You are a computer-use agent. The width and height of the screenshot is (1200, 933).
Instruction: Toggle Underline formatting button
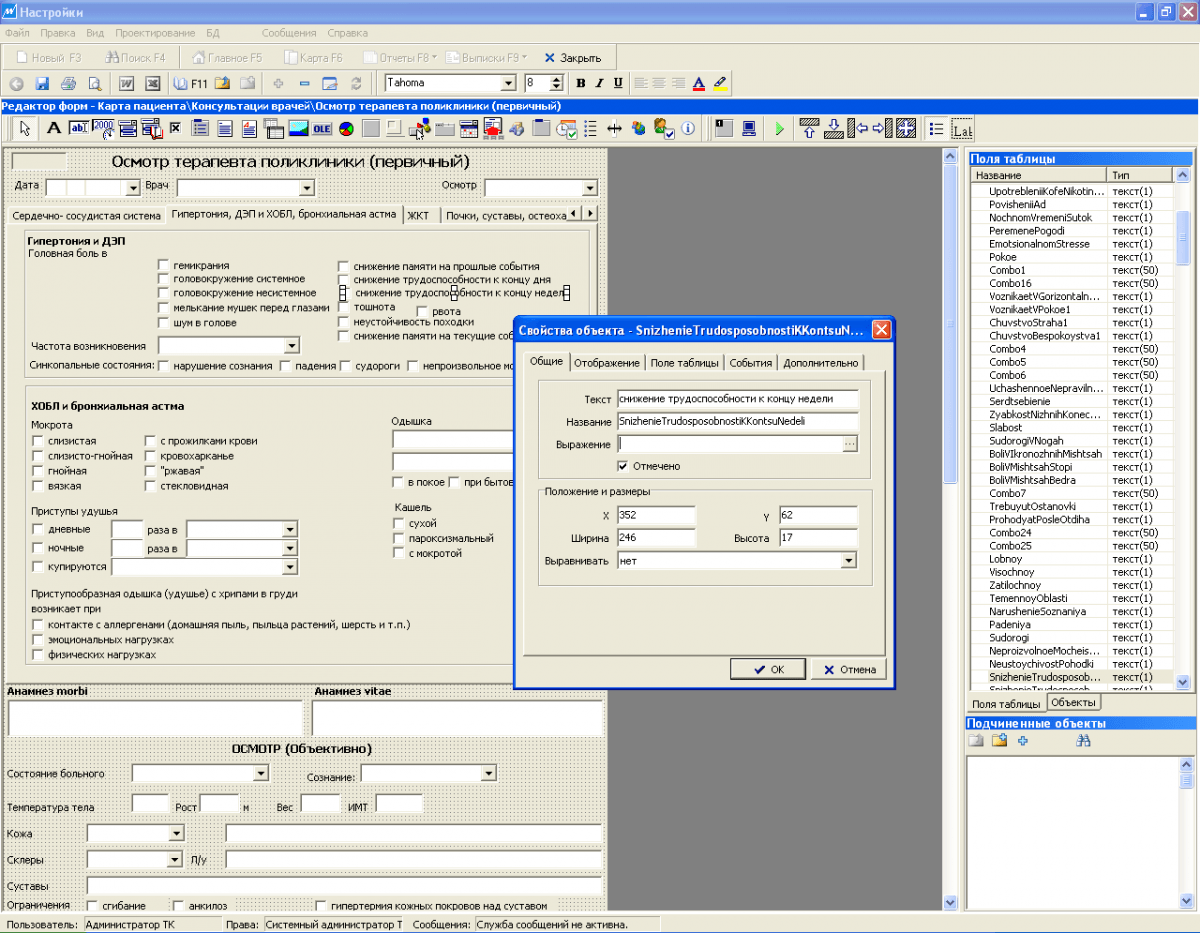pos(618,84)
